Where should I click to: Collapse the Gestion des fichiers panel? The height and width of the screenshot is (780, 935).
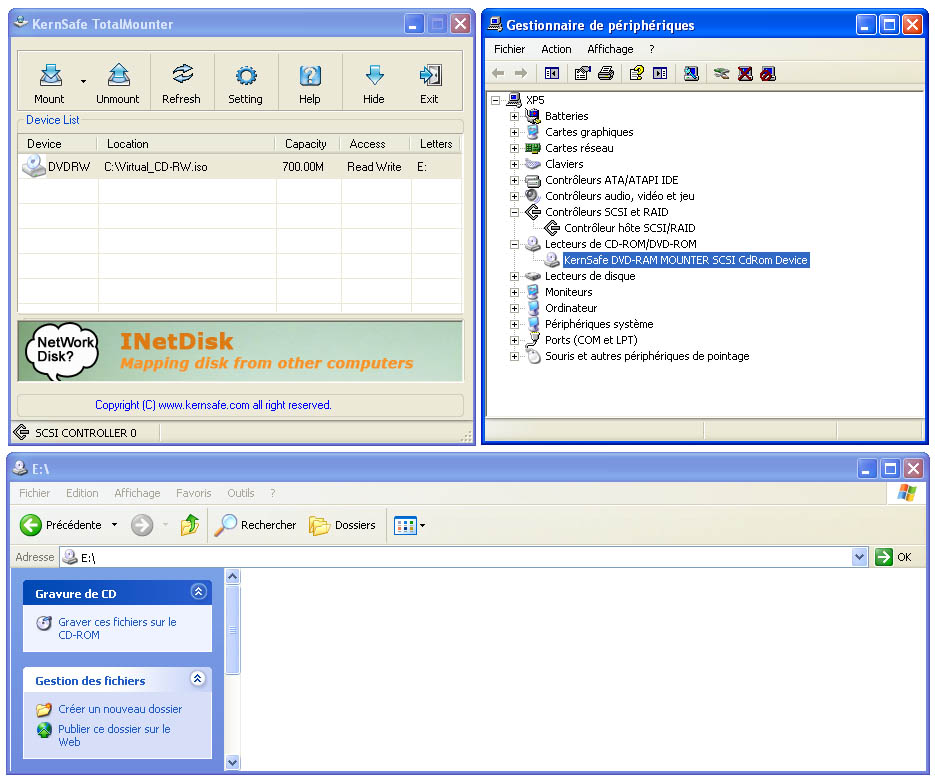click(x=198, y=679)
